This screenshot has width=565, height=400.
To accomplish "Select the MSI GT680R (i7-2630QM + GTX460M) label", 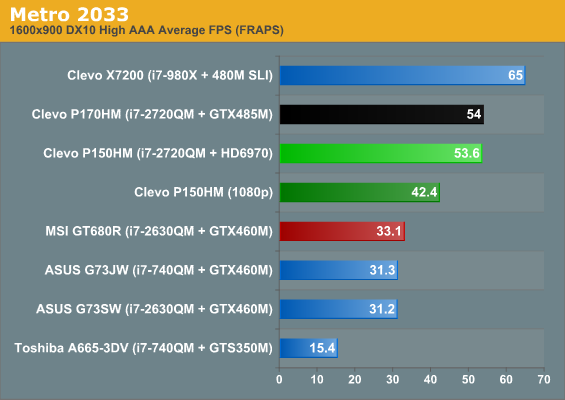I will coord(159,231).
